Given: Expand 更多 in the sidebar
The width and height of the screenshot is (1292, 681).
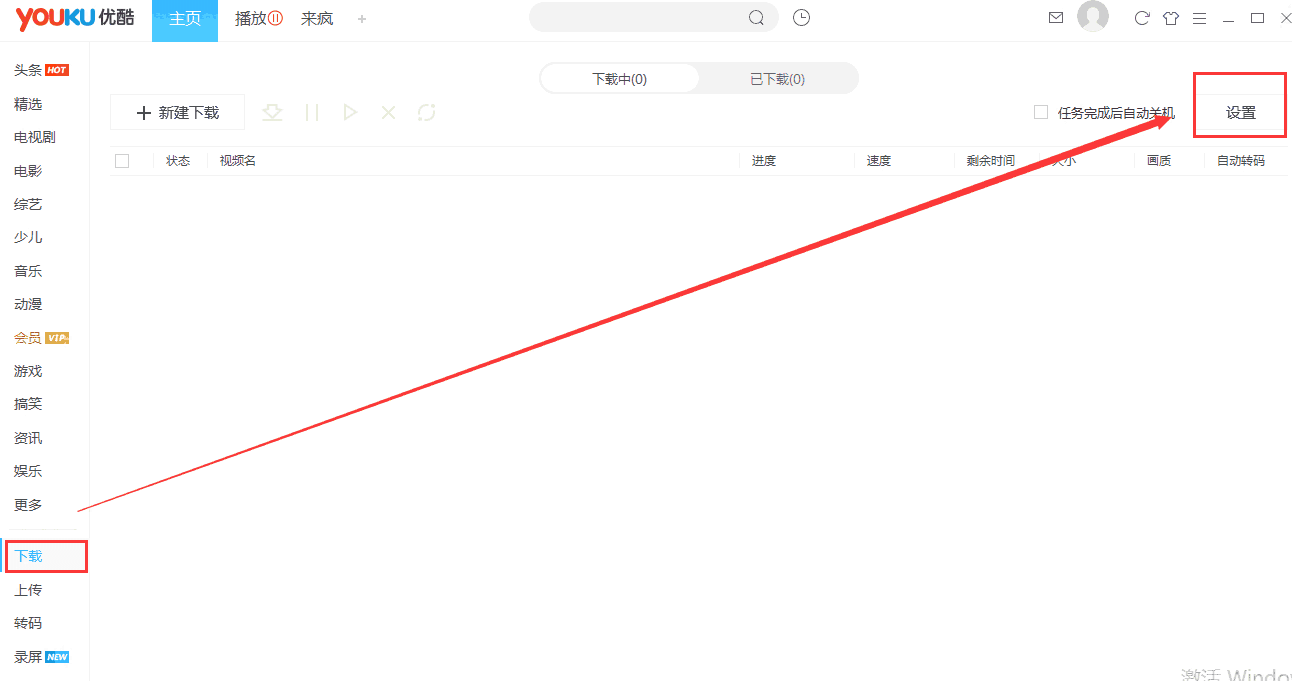Looking at the screenshot, I should [x=28, y=504].
